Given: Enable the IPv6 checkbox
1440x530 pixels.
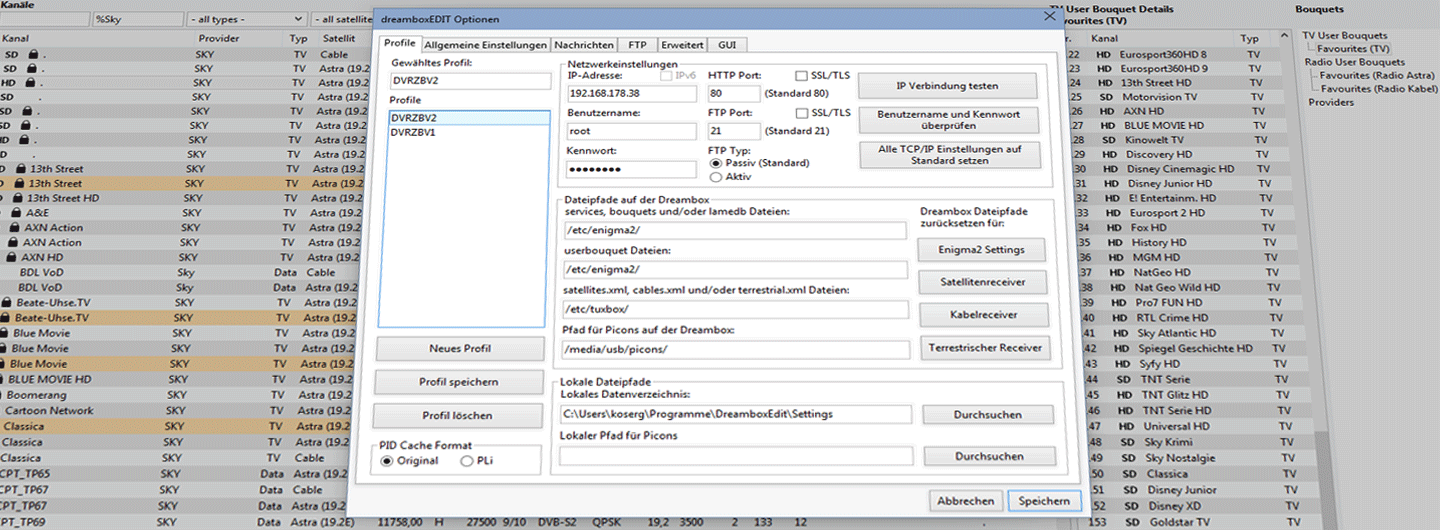Looking at the screenshot, I should point(666,75).
